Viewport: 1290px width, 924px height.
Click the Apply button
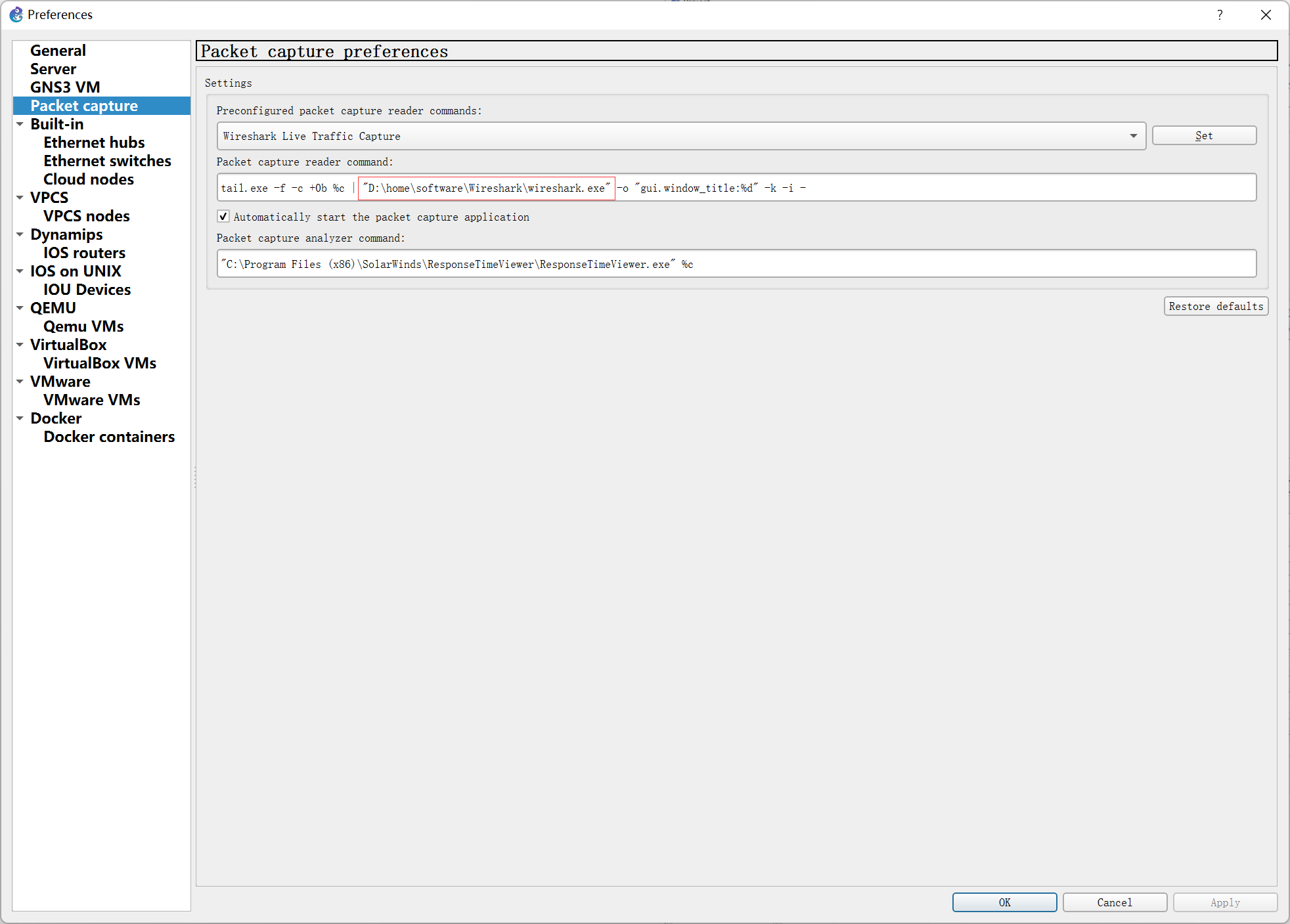(x=1225, y=902)
